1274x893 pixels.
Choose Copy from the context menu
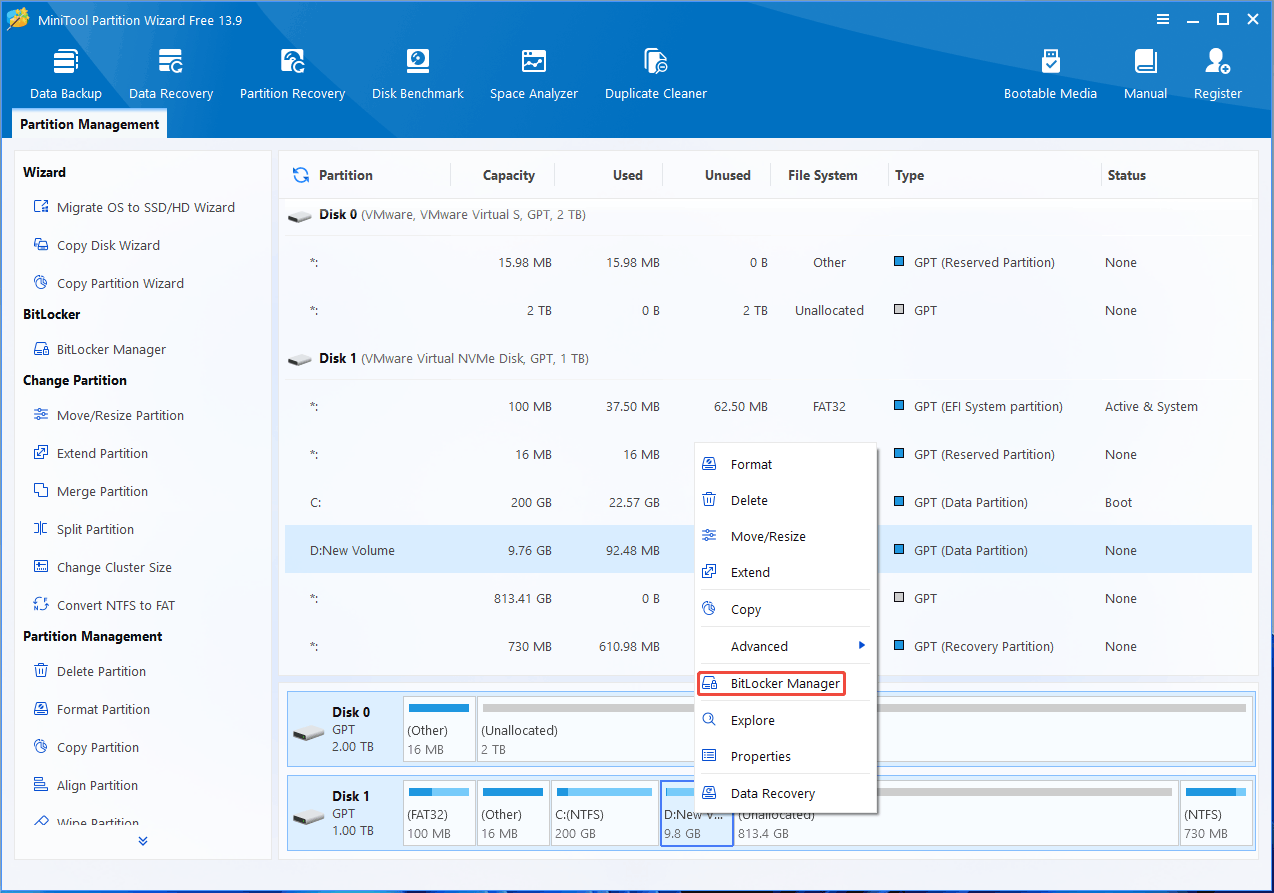[785, 609]
